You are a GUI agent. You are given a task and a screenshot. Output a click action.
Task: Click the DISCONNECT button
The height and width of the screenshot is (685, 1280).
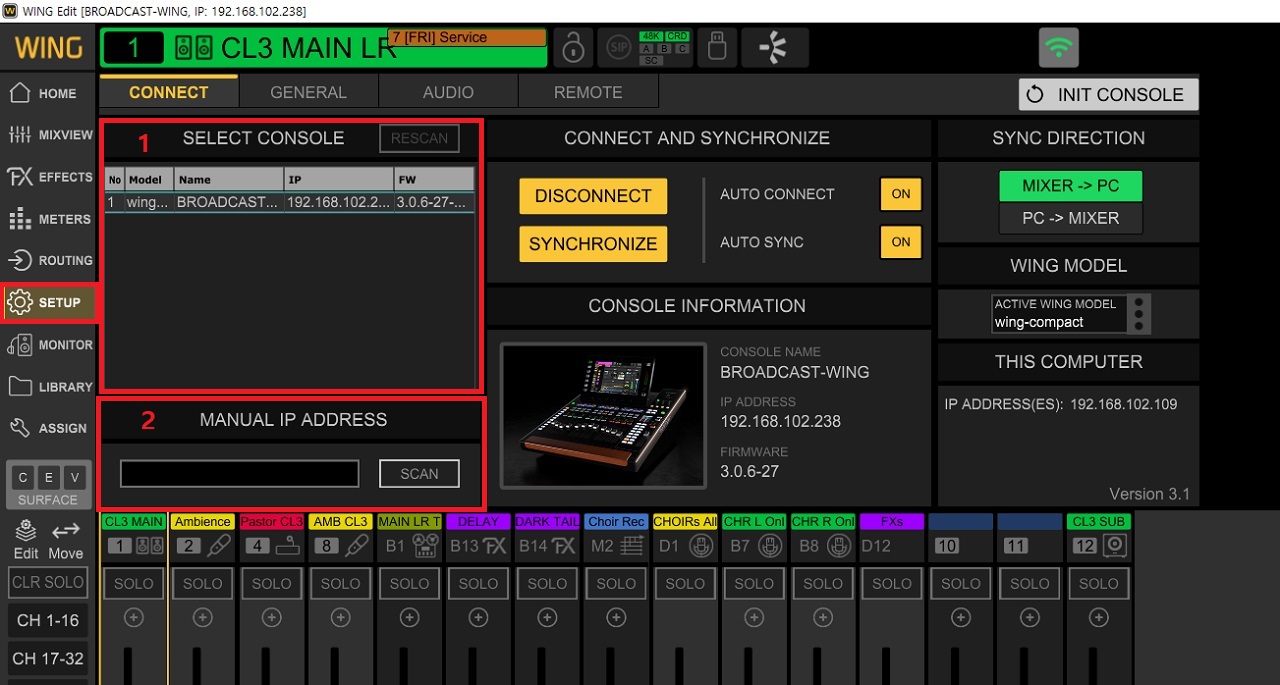tap(593, 196)
